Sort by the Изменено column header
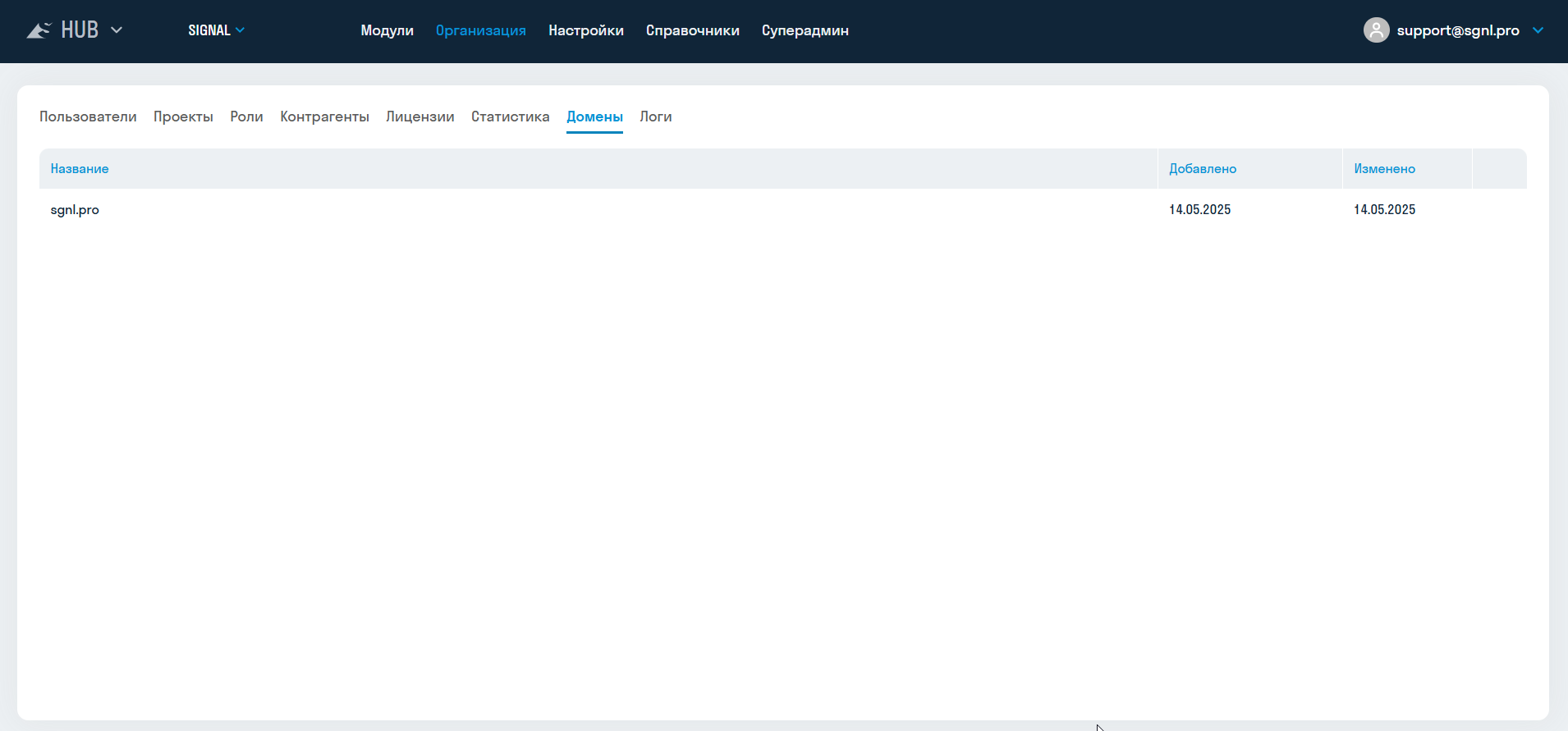 pyautogui.click(x=1384, y=169)
